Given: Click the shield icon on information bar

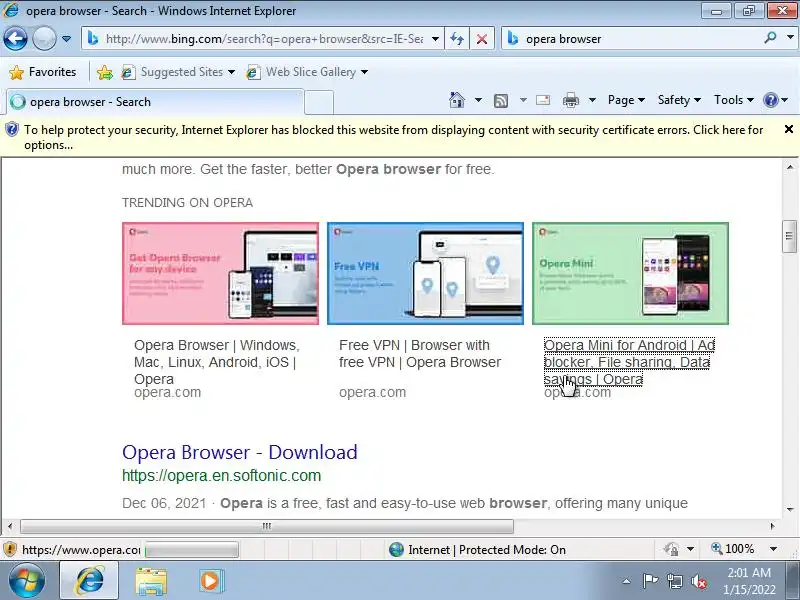Looking at the screenshot, I should 11,130.
